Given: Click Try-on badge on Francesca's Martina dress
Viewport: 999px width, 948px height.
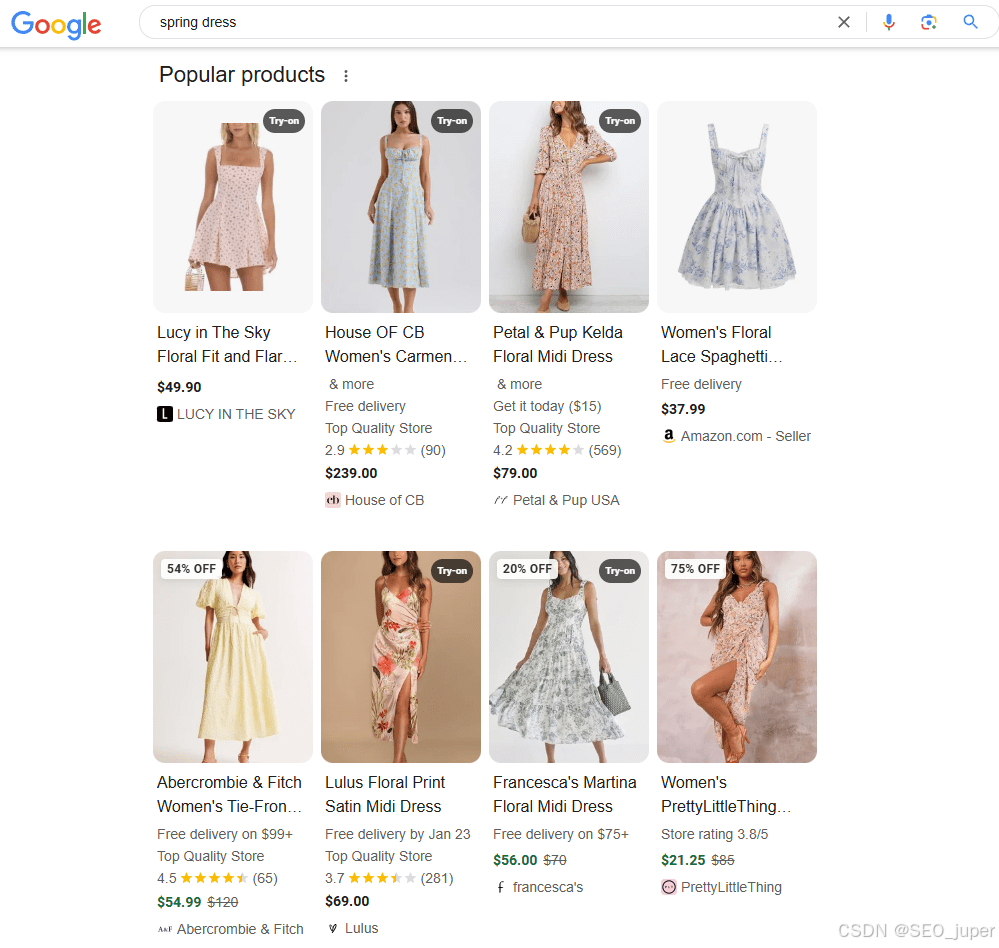Looking at the screenshot, I should (x=620, y=571).
